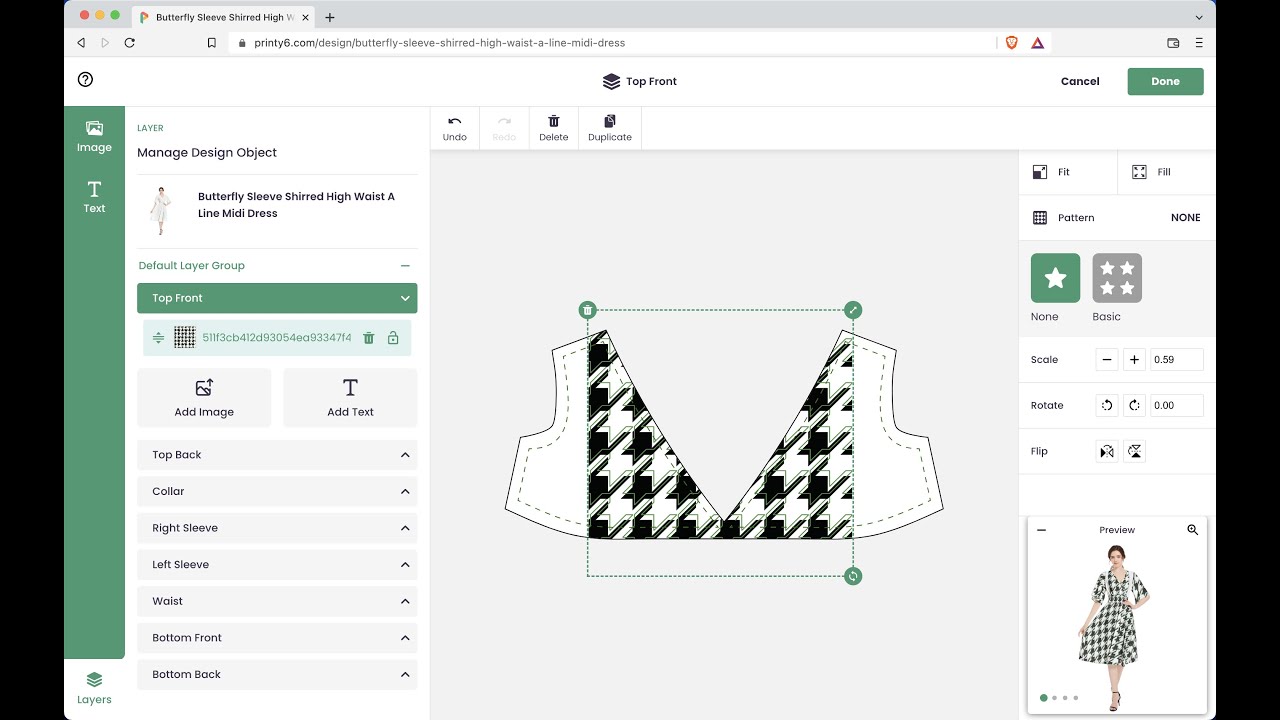Select the fourth preview carousel dot
The image size is (1280, 720).
coord(1076,698)
